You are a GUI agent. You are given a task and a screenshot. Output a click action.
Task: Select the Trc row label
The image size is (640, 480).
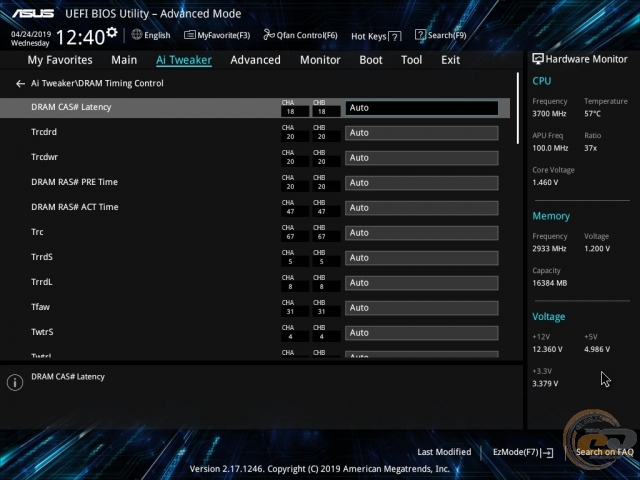click(37, 232)
